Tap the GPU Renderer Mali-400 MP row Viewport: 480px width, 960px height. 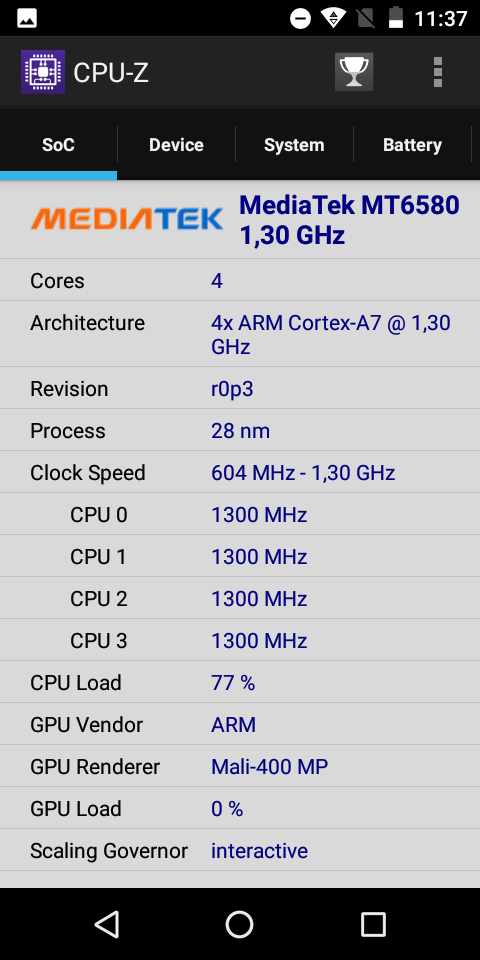click(x=240, y=766)
